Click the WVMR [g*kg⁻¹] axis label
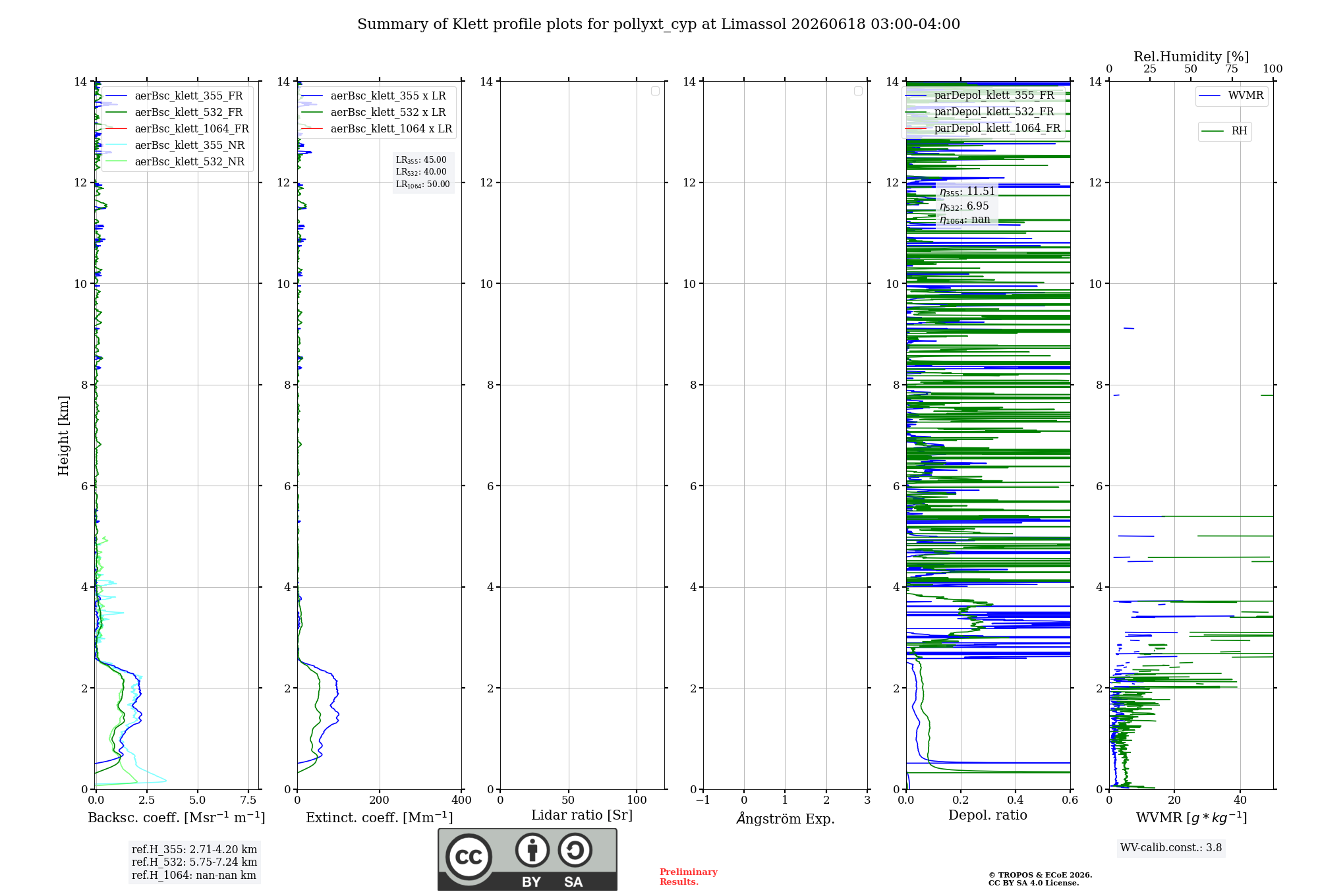Screen dimensions: 1318x896 tap(1191, 818)
